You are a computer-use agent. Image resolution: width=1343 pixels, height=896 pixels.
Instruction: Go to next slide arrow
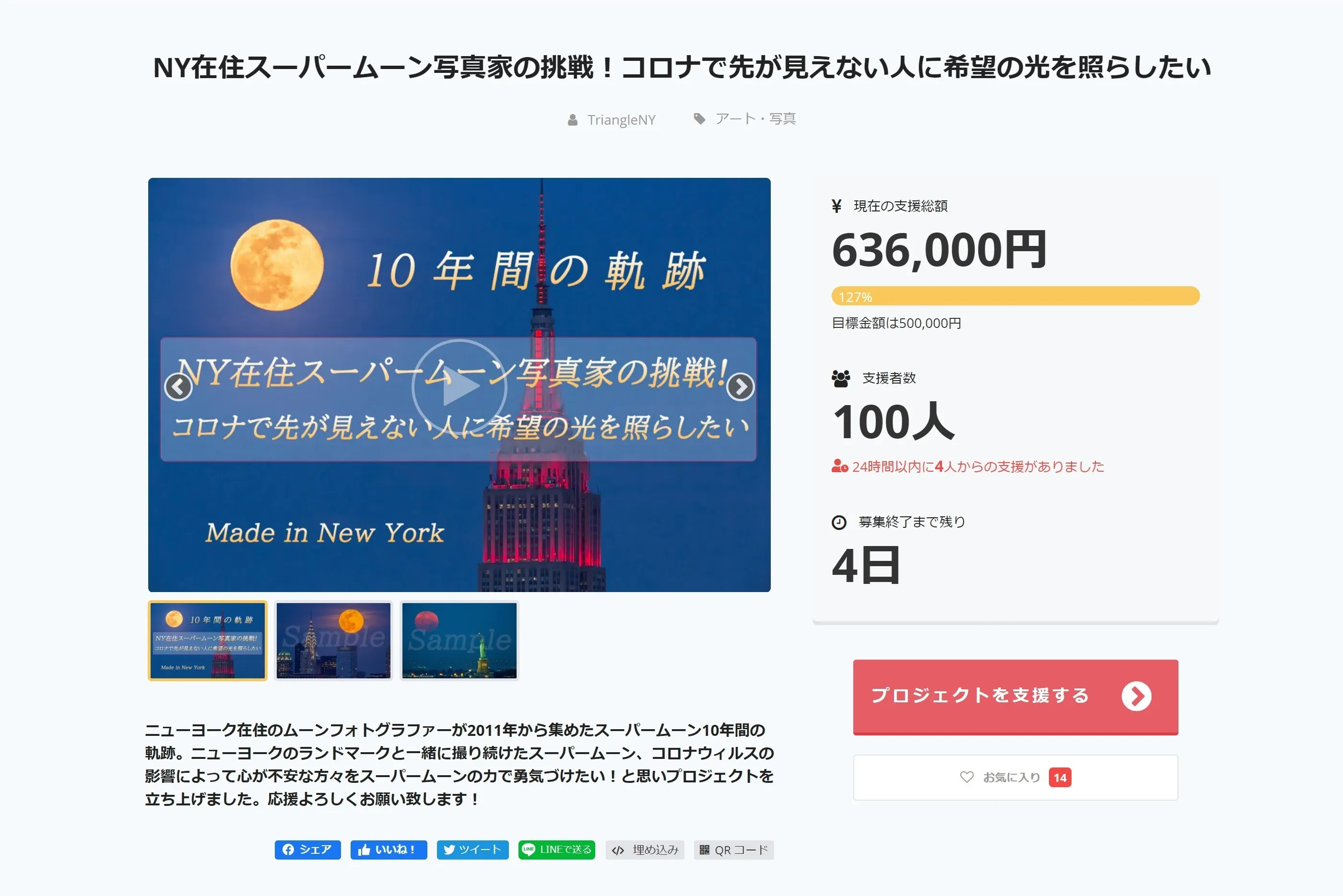(741, 387)
